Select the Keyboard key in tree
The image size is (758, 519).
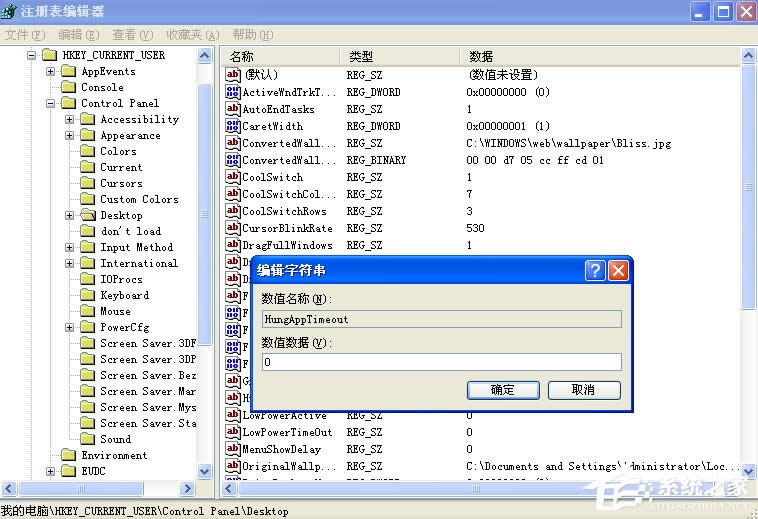124,295
